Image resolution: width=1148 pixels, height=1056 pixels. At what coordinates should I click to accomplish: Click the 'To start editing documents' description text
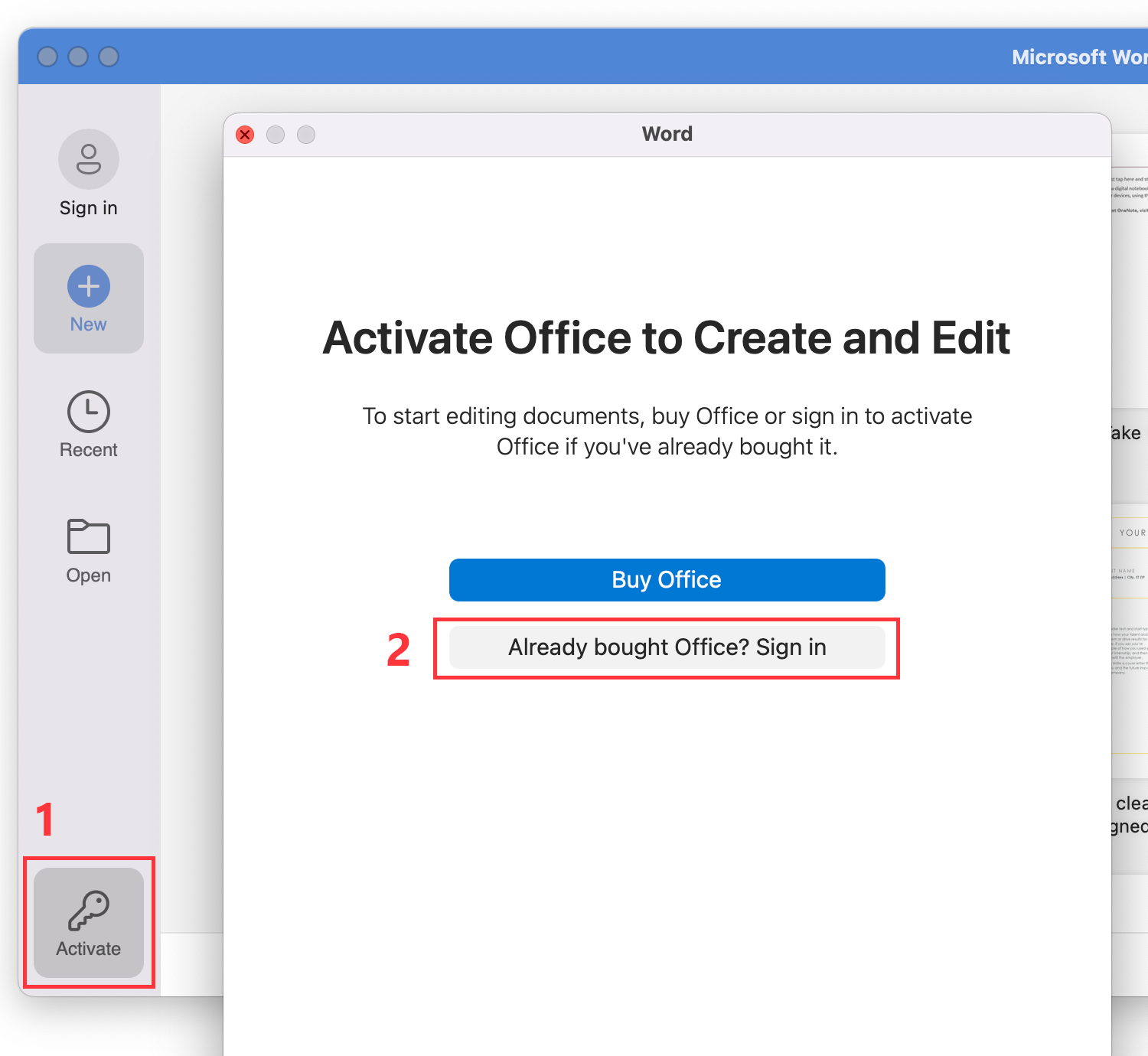tap(667, 432)
